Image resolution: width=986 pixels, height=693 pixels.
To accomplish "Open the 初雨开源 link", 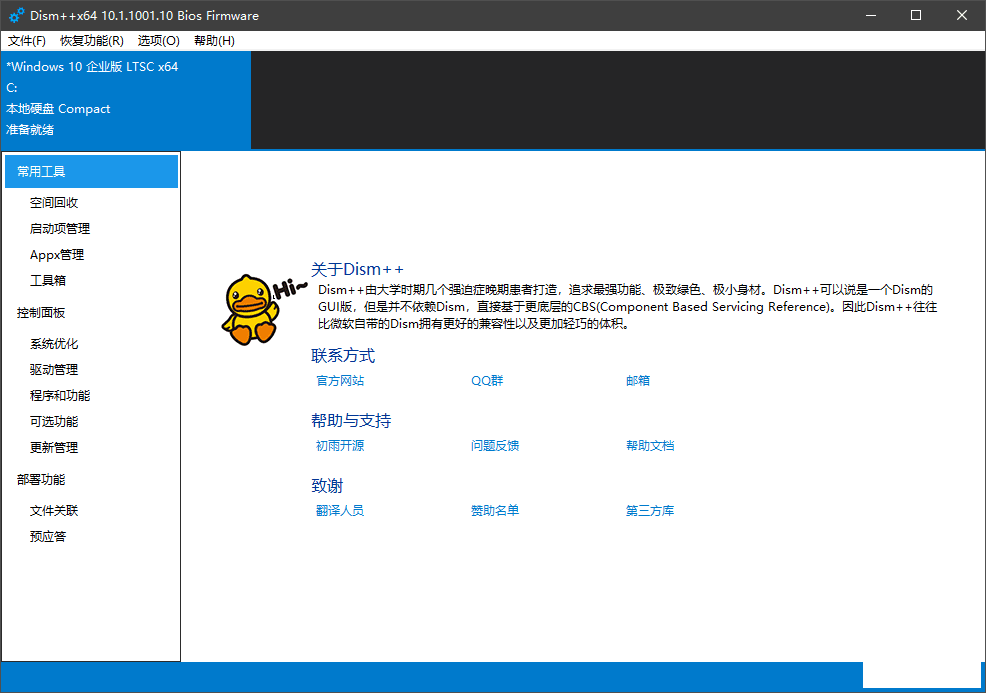I will pos(340,446).
